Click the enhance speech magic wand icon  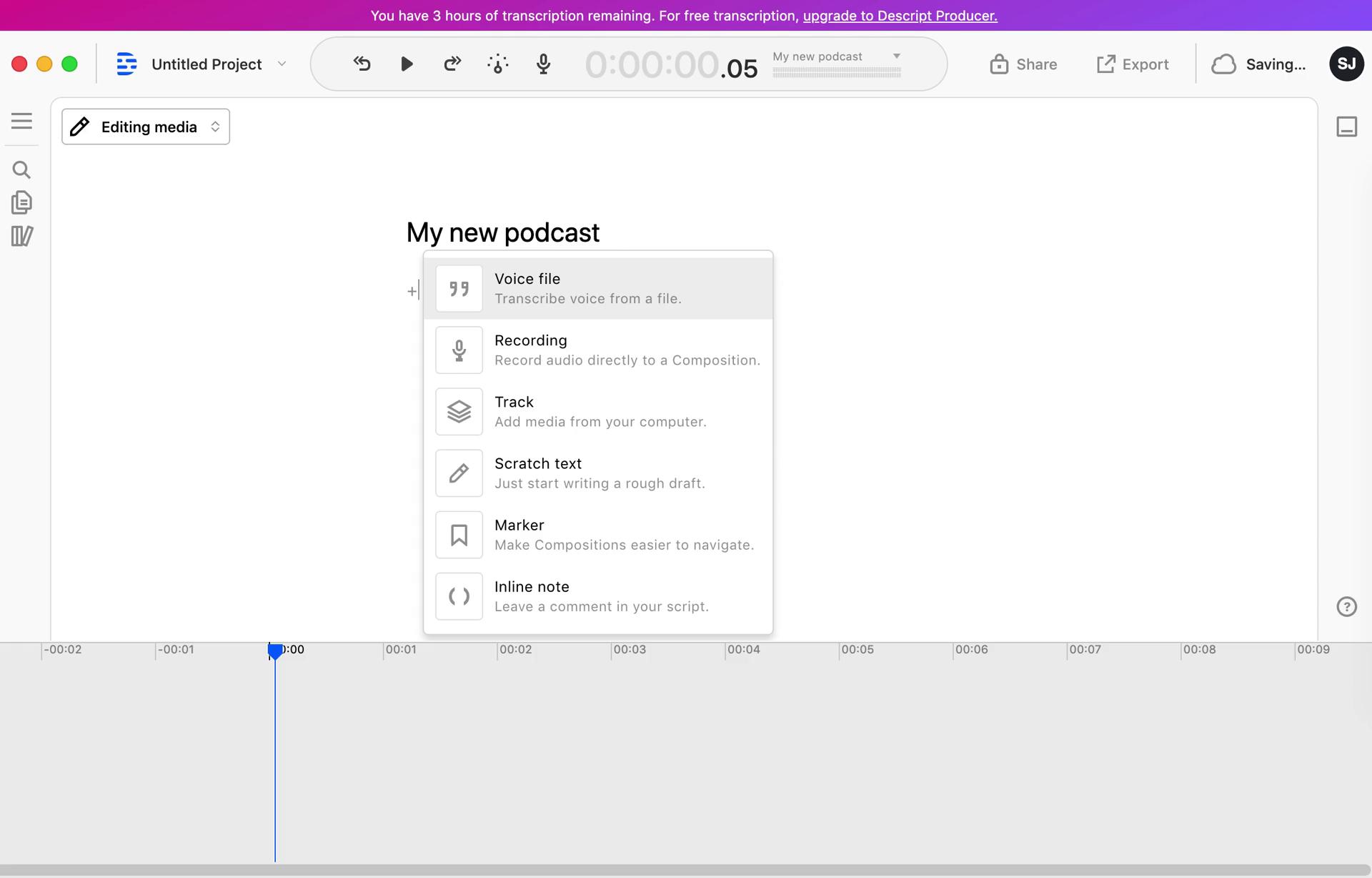[497, 63]
